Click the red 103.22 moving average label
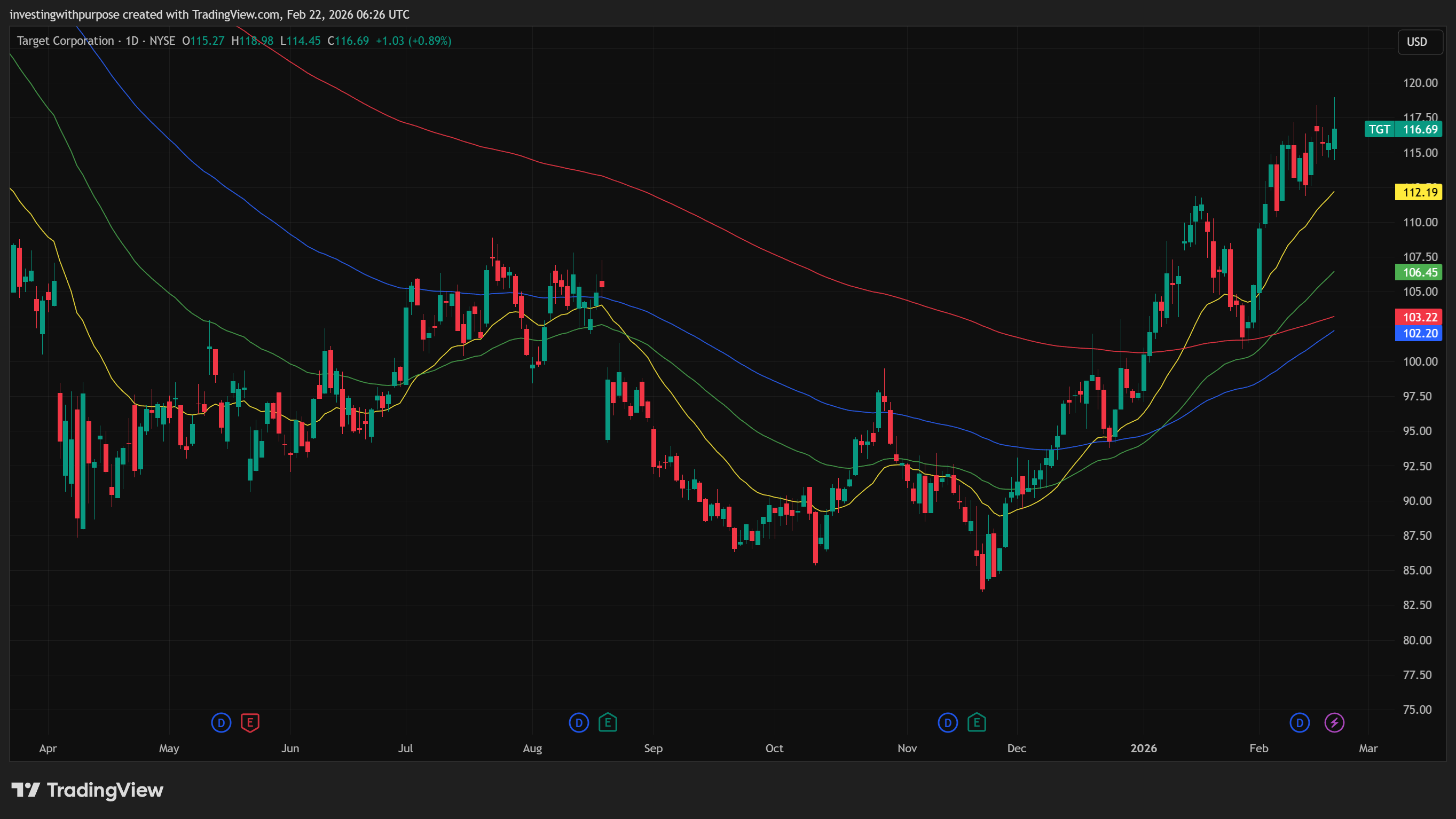Viewport: 1456px width, 819px height. [1419, 317]
